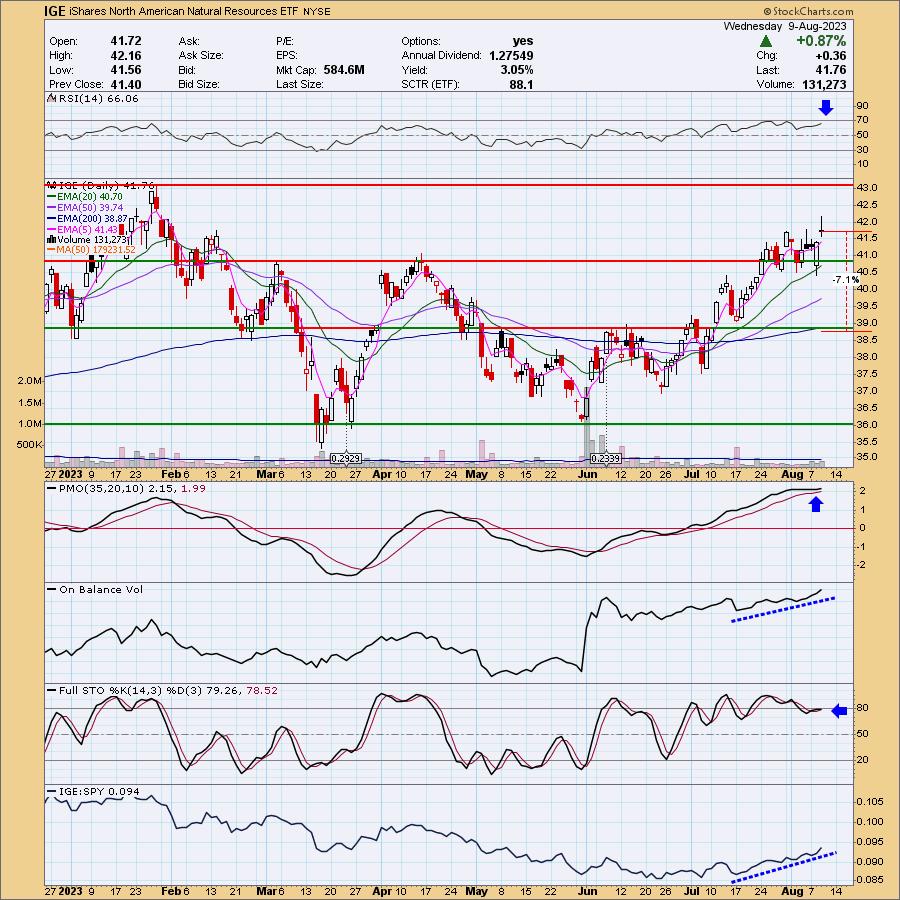Click the 80 level on the stochastic axis

[862, 708]
